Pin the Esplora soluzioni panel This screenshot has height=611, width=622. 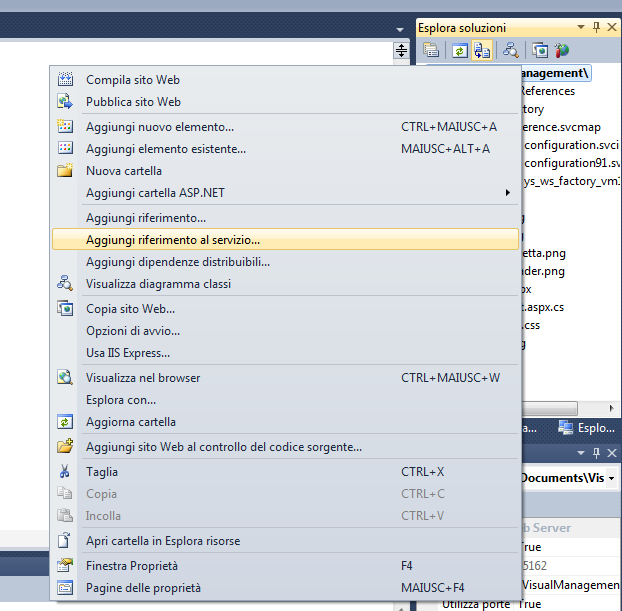coord(596,27)
